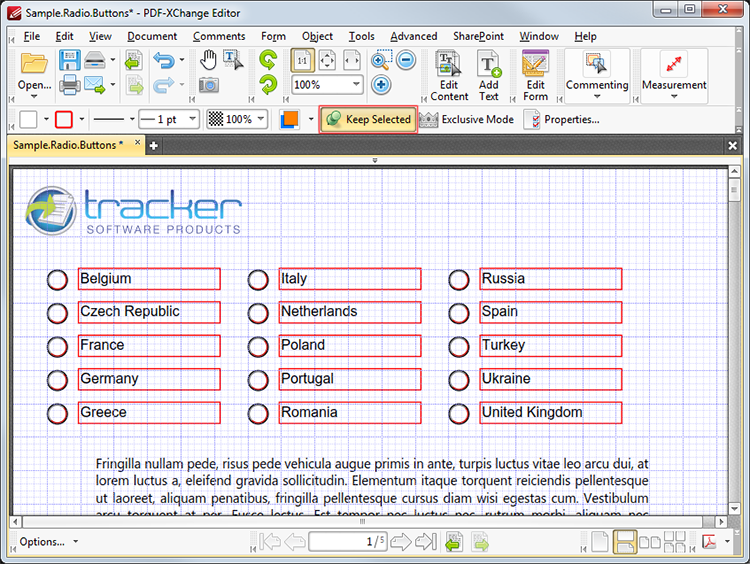Take a snapshot with the camera tool
The width and height of the screenshot is (750, 564).
209,86
